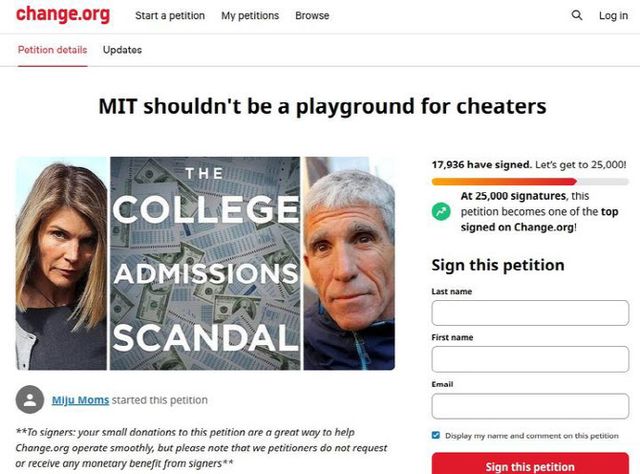Viewport: 640px width, 474px height.
Task: Open My petitions page
Action: tap(250, 16)
